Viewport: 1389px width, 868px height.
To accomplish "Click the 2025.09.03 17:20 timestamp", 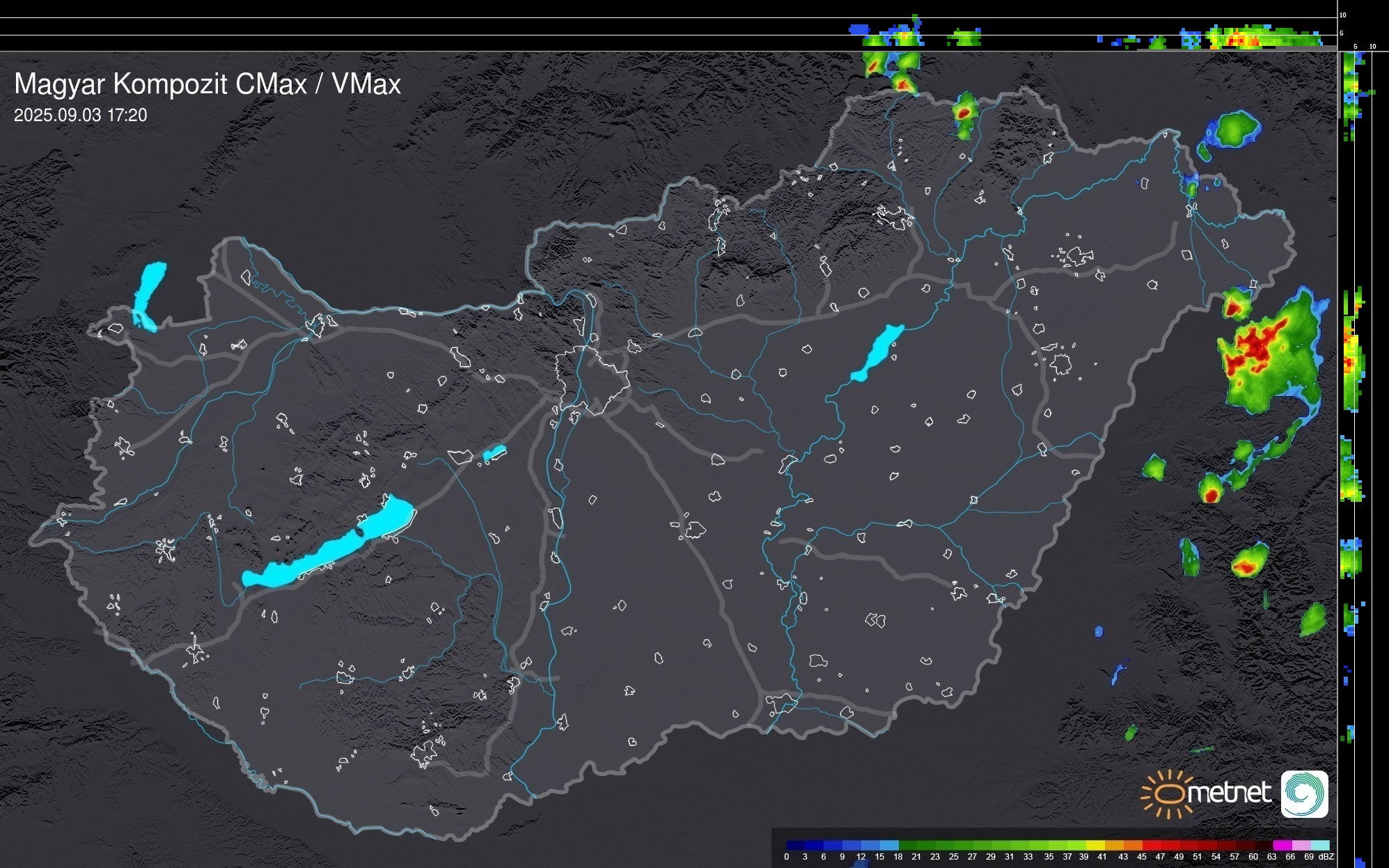I will pyautogui.click(x=81, y=116).
